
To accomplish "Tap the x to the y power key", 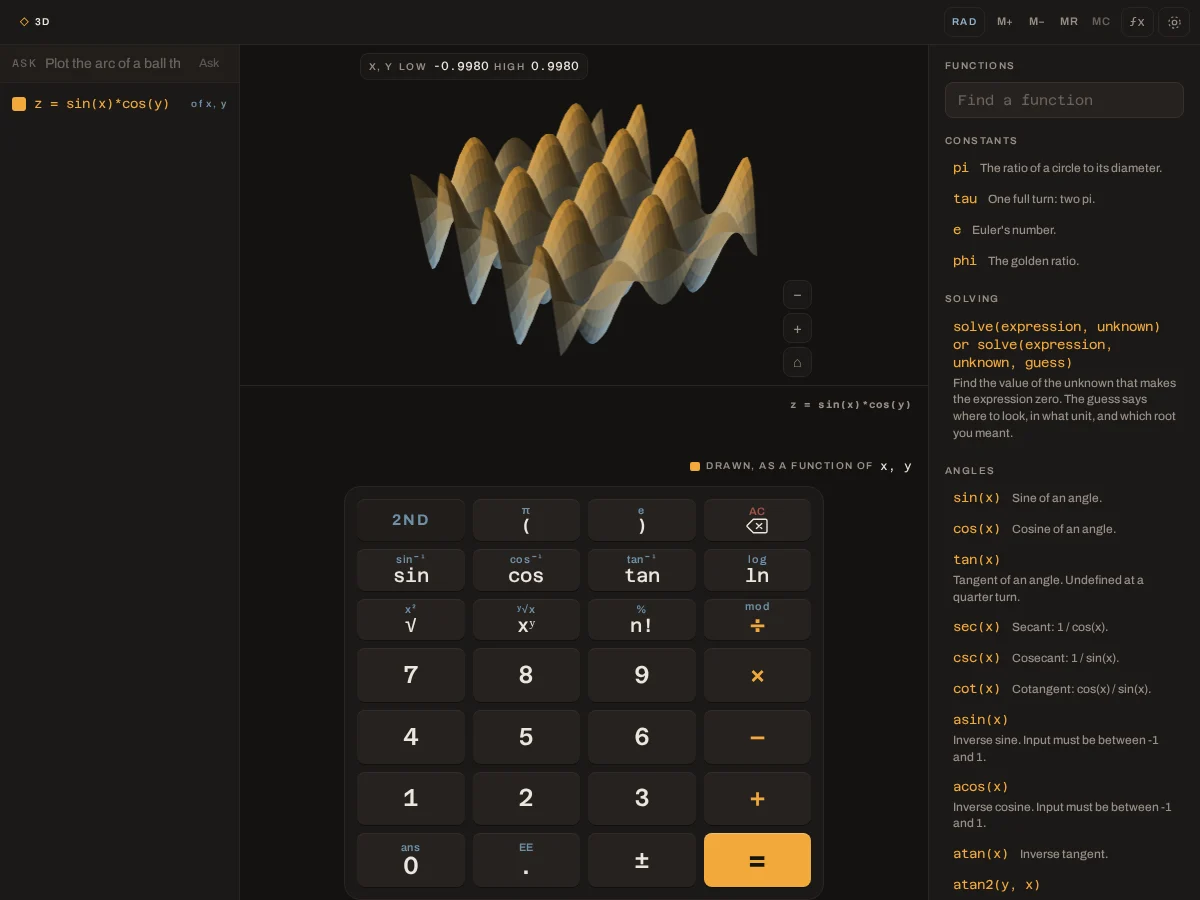I will (x=526, y=620).
